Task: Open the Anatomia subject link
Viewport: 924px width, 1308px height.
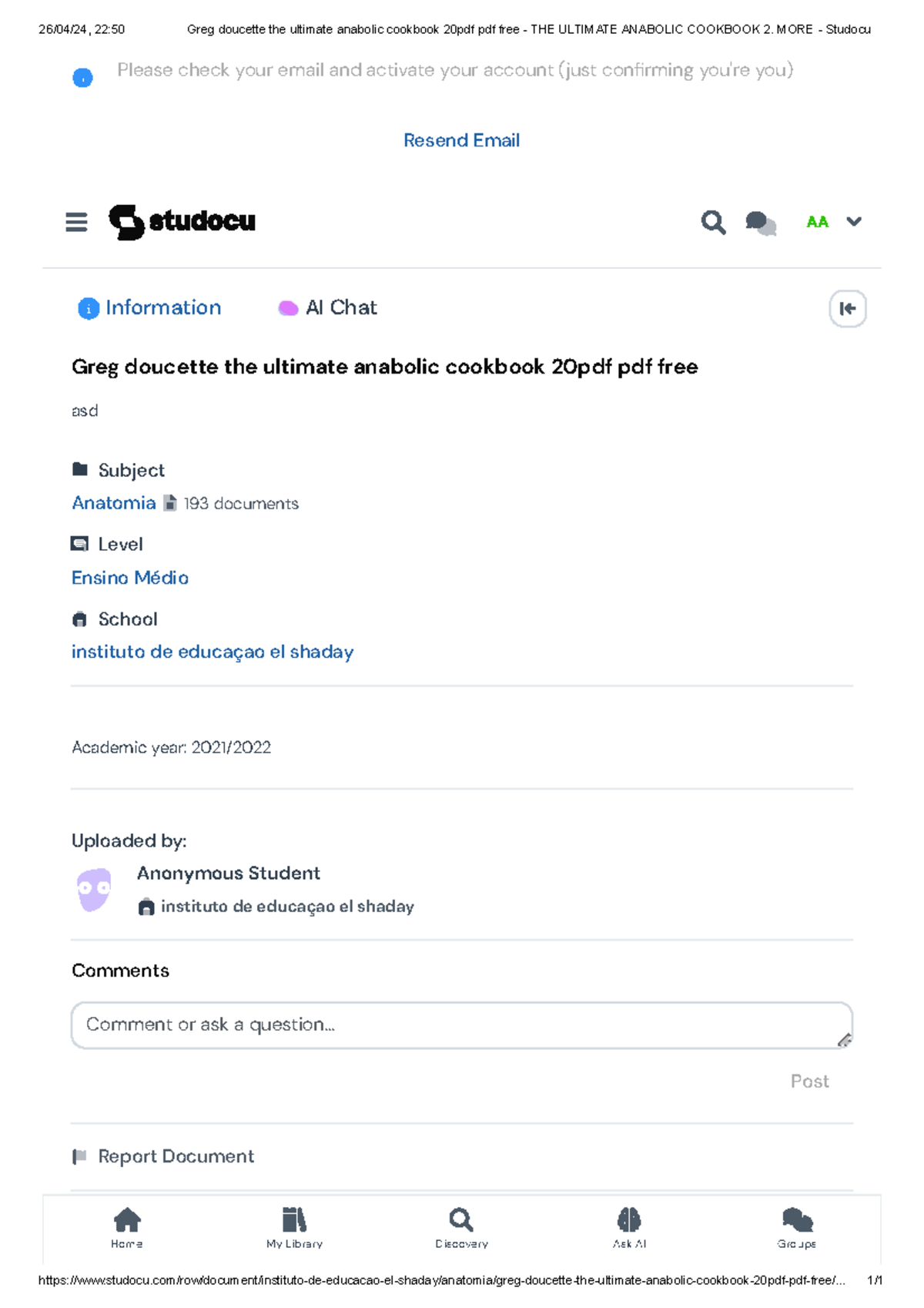Action: click(114, 503)
